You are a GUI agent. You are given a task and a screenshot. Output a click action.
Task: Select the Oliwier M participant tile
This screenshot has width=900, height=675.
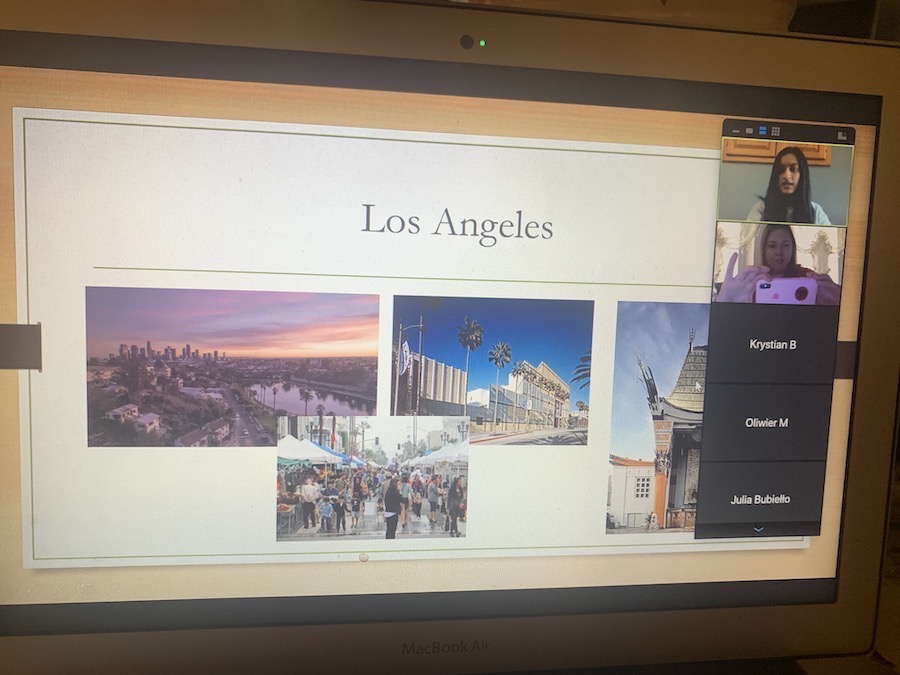pyautogui.click(x=767, y=422)
